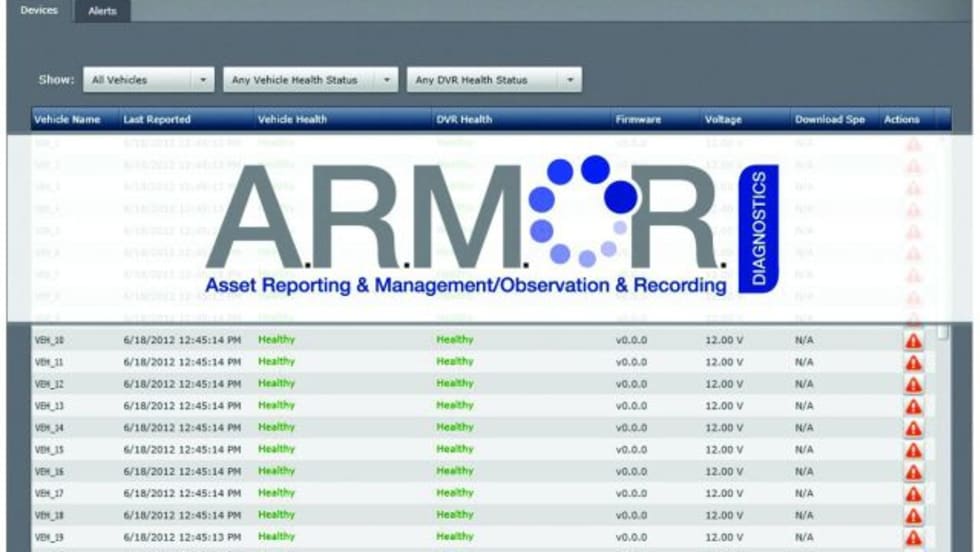Click the alert icon for VEH_10
The height and width of the screenshot is (552, 980).
point(913,341)
